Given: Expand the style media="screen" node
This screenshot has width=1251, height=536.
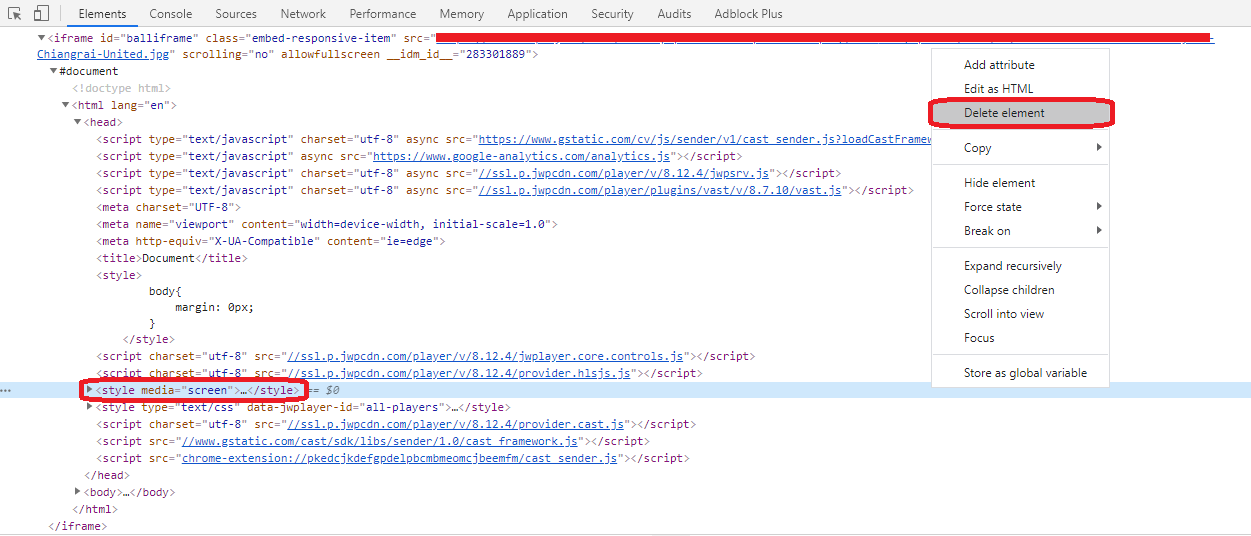Looking at the screenshot, I should 90,390.
